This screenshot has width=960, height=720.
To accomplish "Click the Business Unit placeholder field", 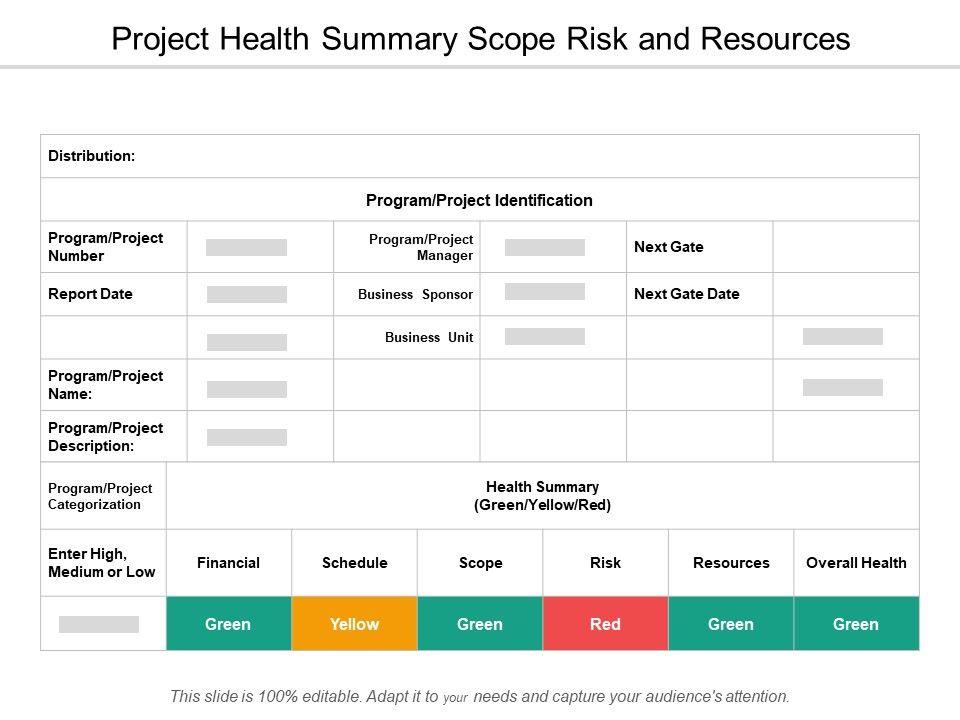I will coord(544,336).
